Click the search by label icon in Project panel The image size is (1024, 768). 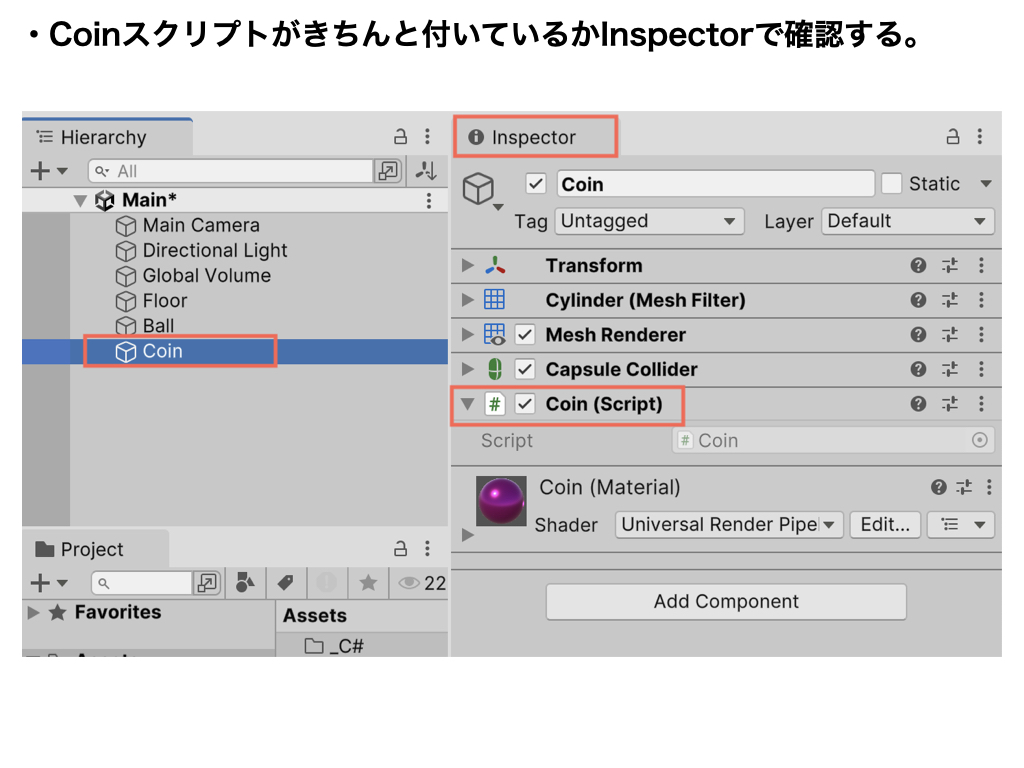tap(285, 583)
